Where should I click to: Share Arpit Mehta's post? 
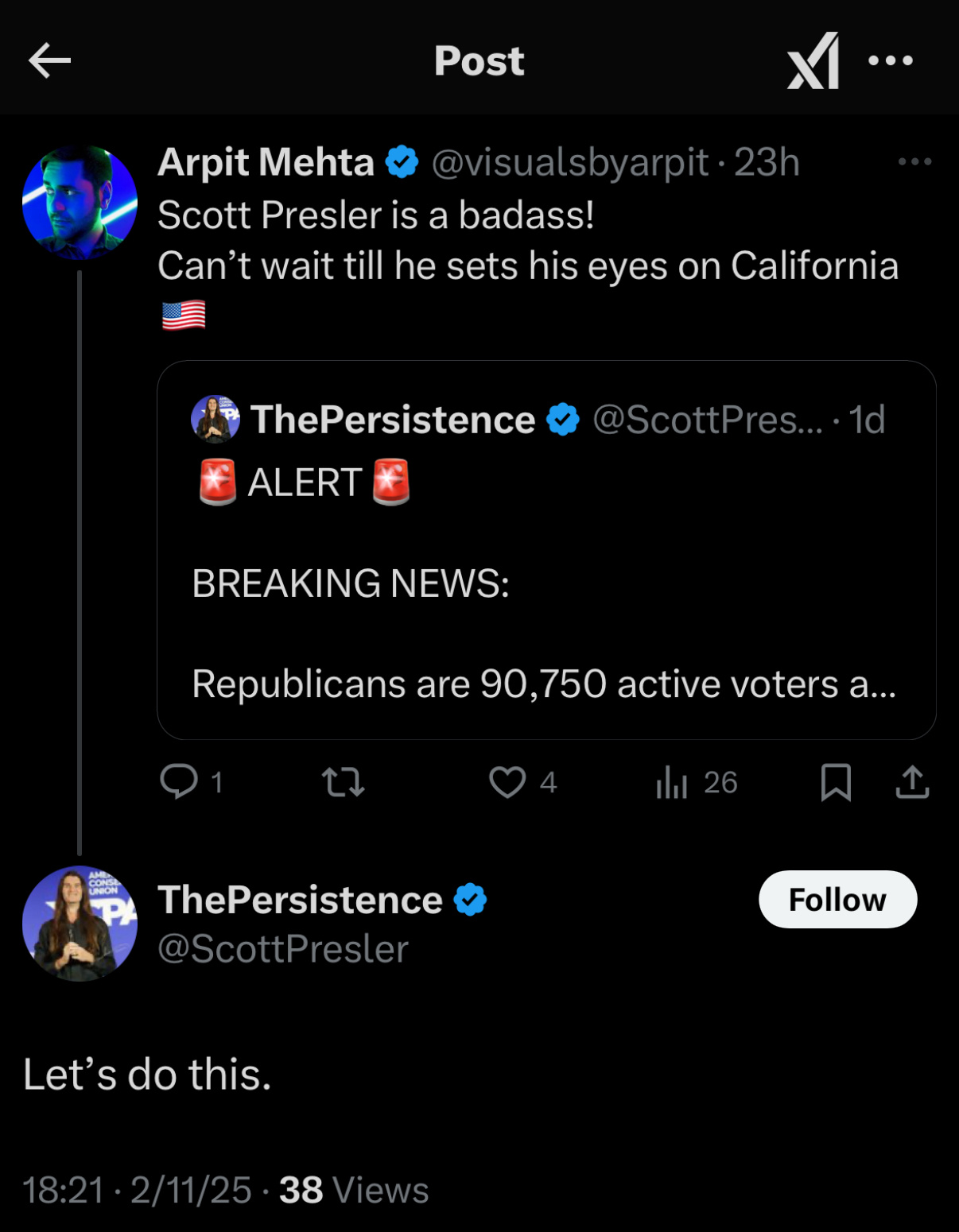[x=912, y=782]
